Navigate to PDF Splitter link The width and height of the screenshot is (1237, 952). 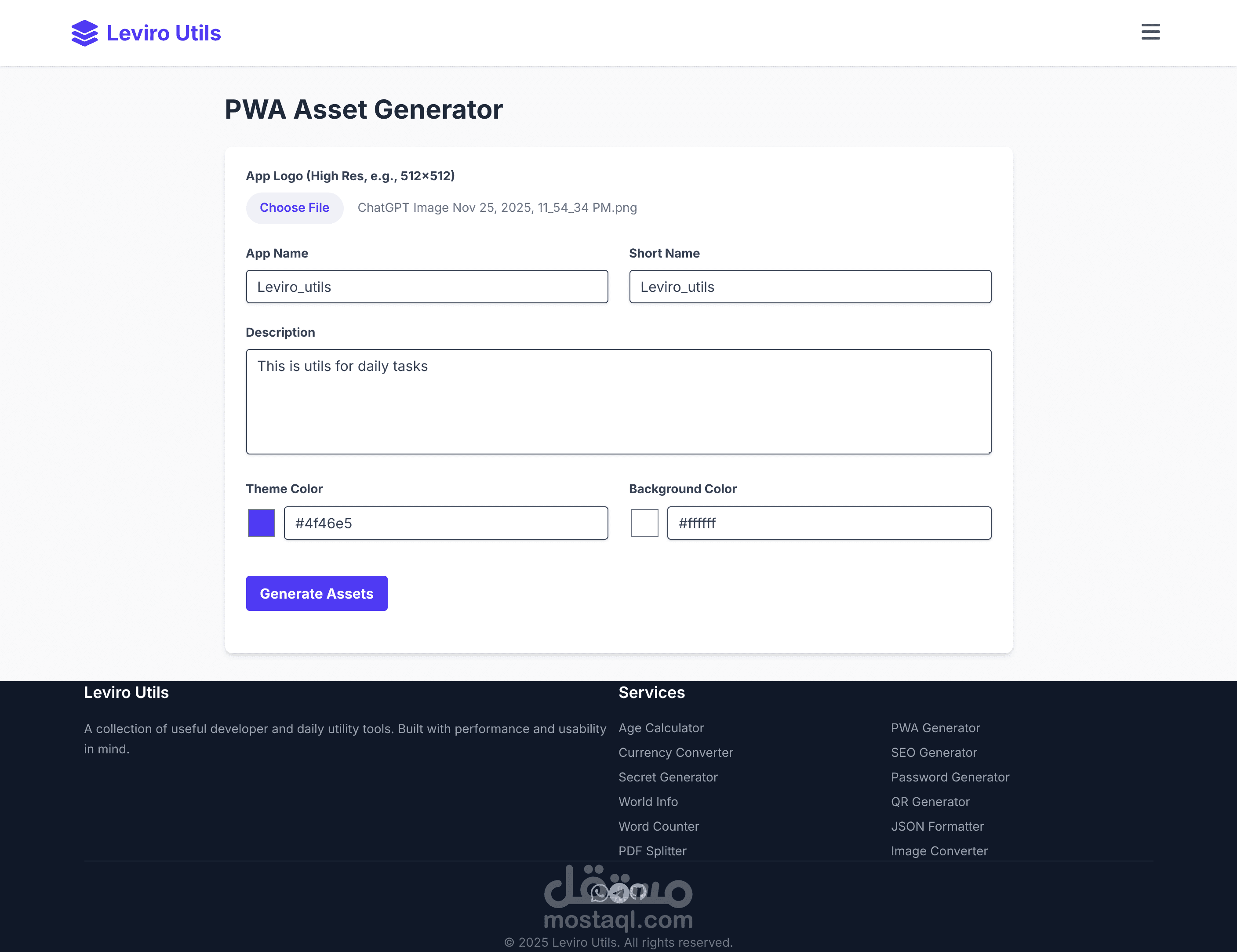coord(652,851)
